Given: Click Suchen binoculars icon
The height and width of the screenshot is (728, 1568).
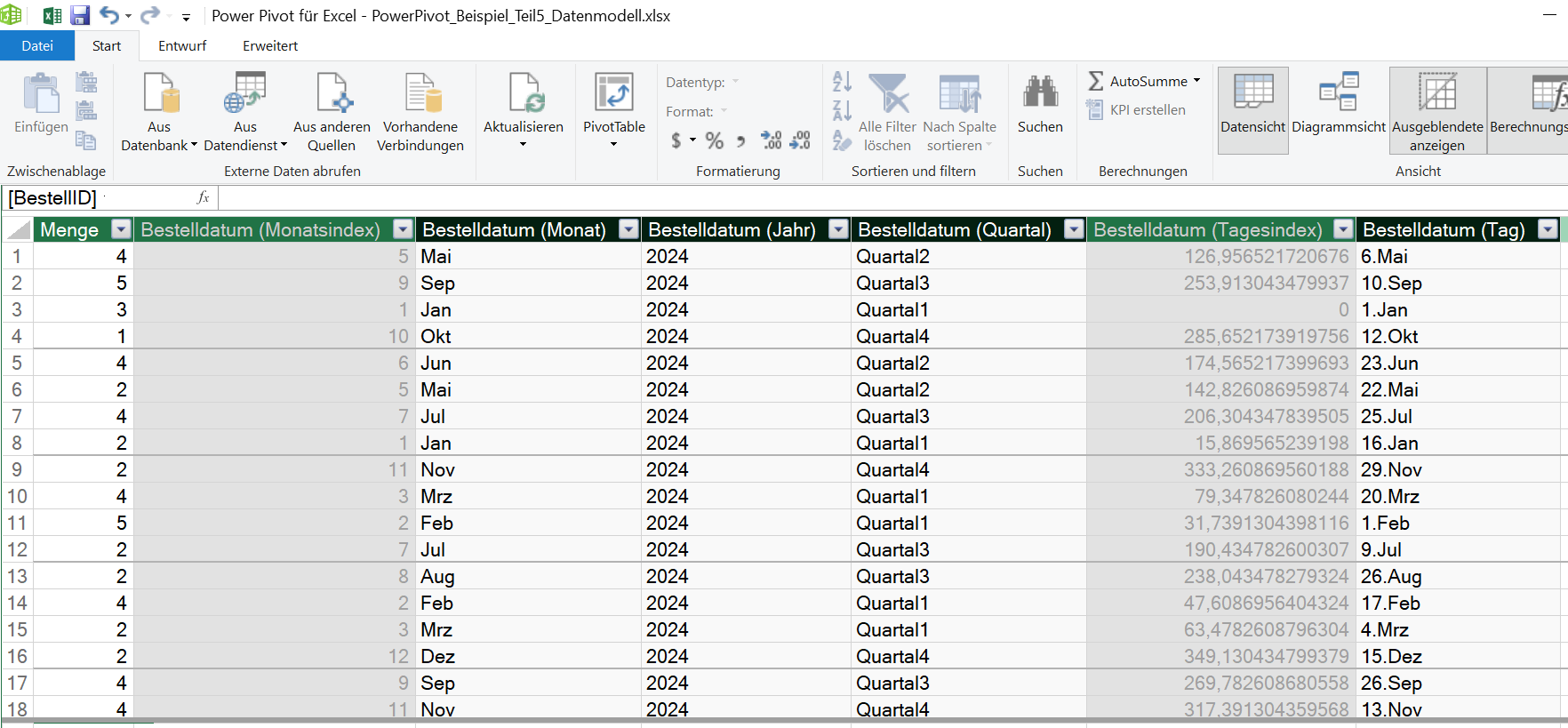Looking at the screenshot, I should (x=1040, y=92).
